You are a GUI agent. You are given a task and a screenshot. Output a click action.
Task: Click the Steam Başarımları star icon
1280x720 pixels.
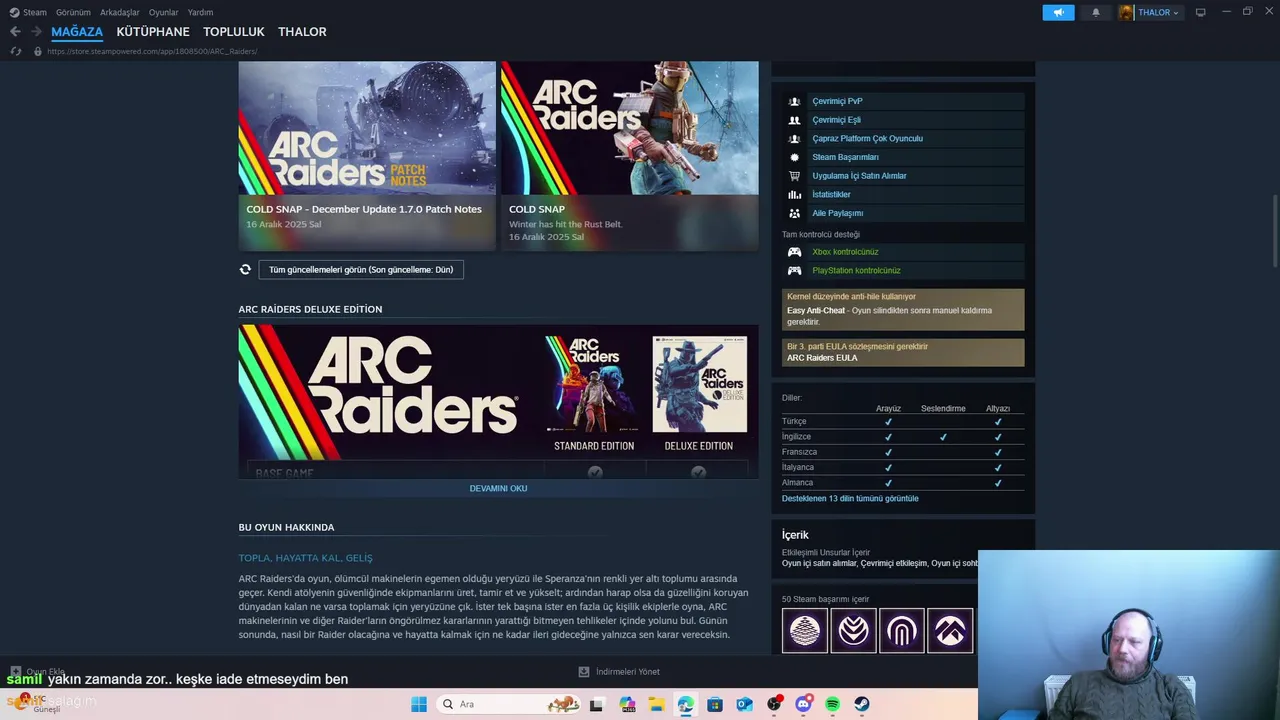(x=794, y=157)
